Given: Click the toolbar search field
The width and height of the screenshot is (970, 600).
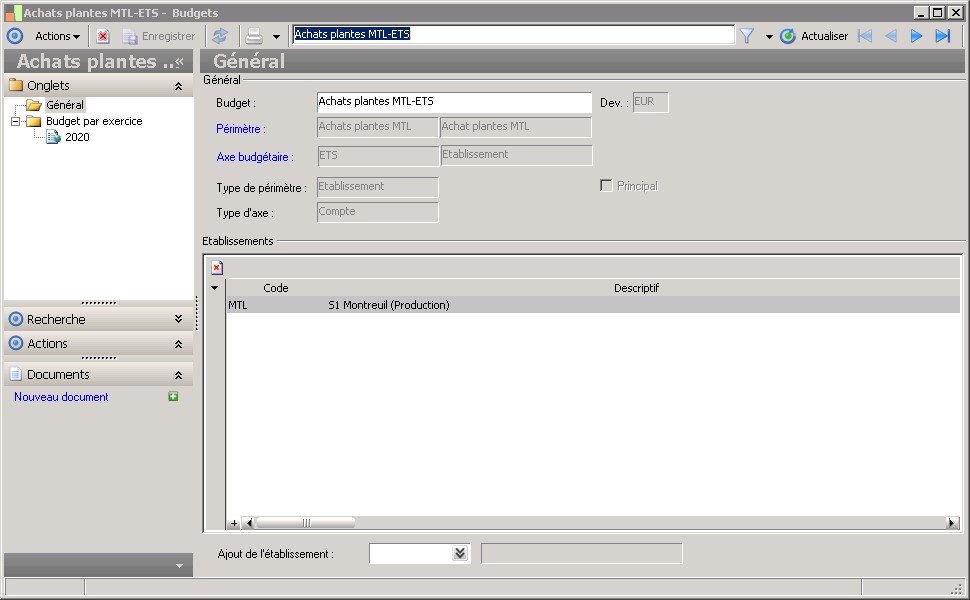Looking at the screenshot, I should pyautogui.click(x=513, y=35).
